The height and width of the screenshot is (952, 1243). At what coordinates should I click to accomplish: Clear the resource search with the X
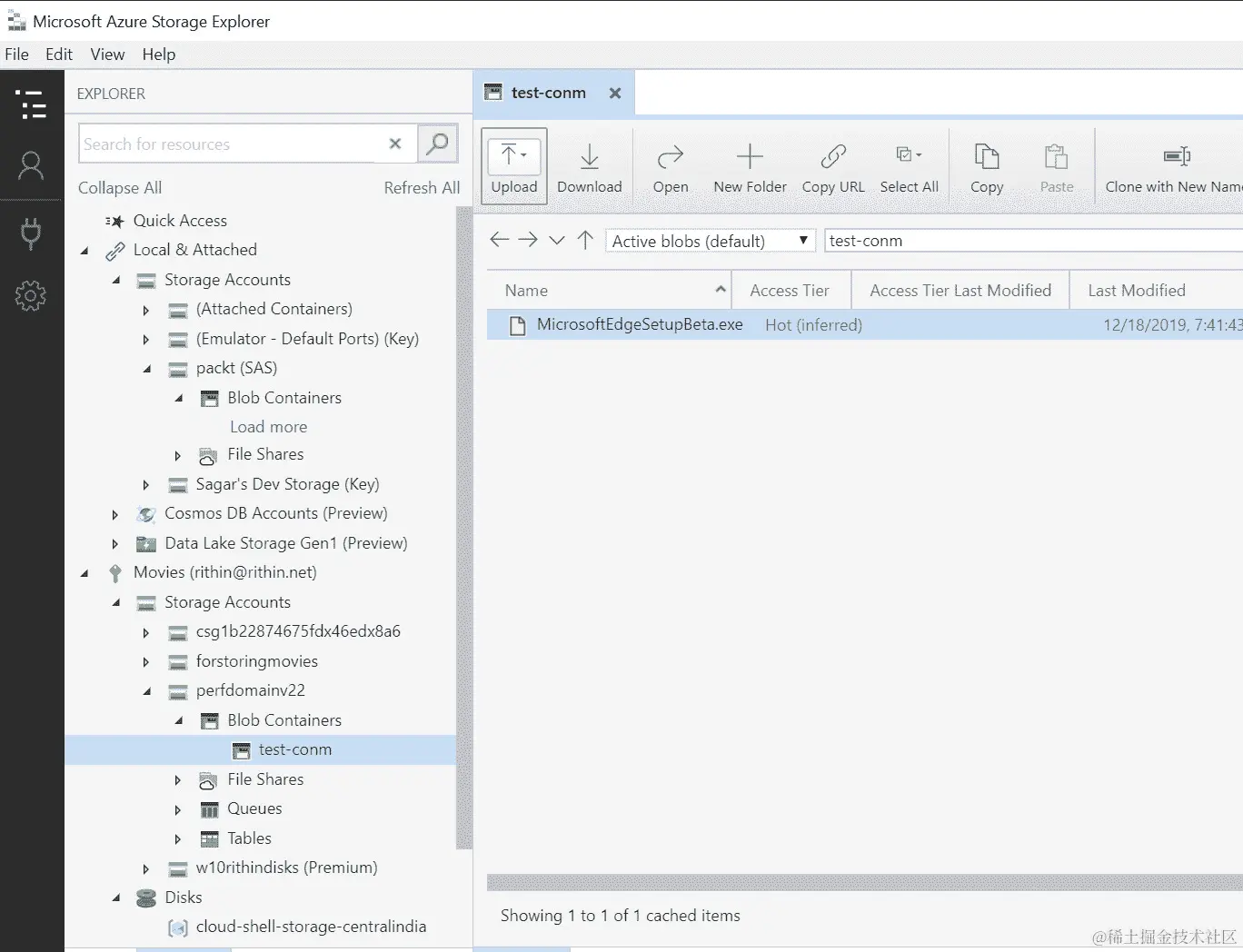coord(395,144)
